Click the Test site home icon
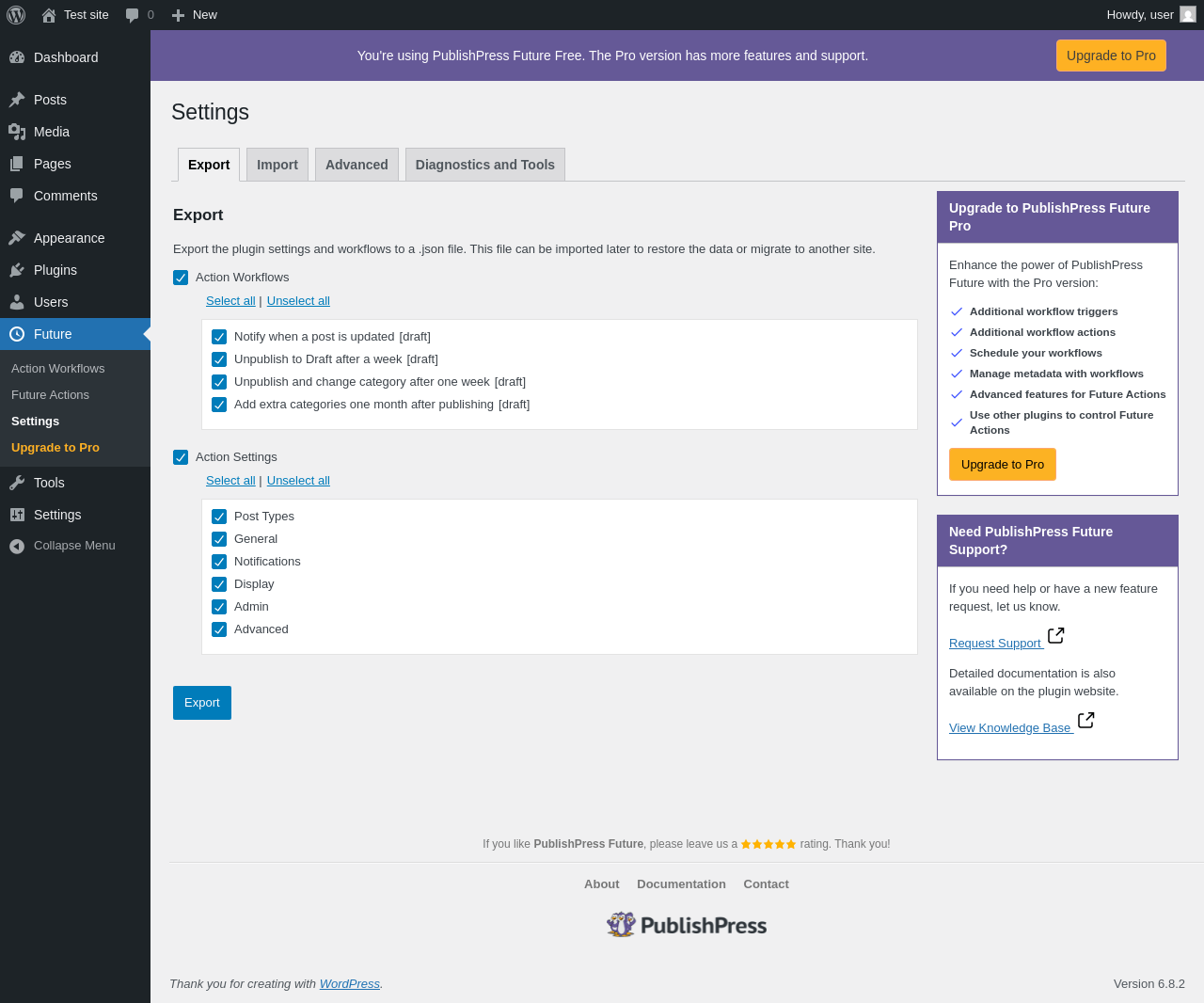This screenshot has height=1003, width=1204. pos(49,15)
